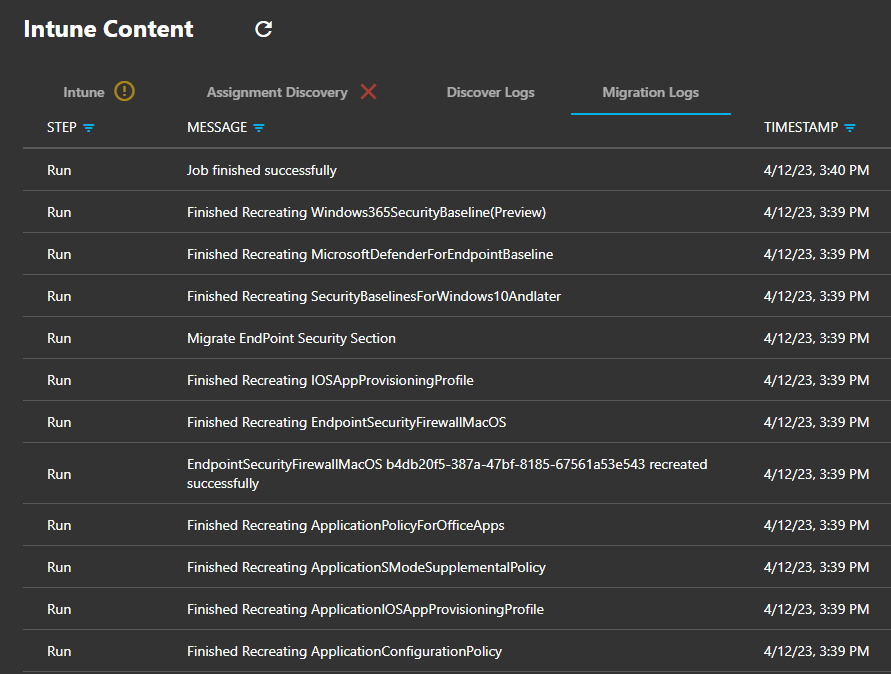Select the ApplicationConfigurationPolicy log message
Viewport: 891px width, 674px height.
coord(344,652)
